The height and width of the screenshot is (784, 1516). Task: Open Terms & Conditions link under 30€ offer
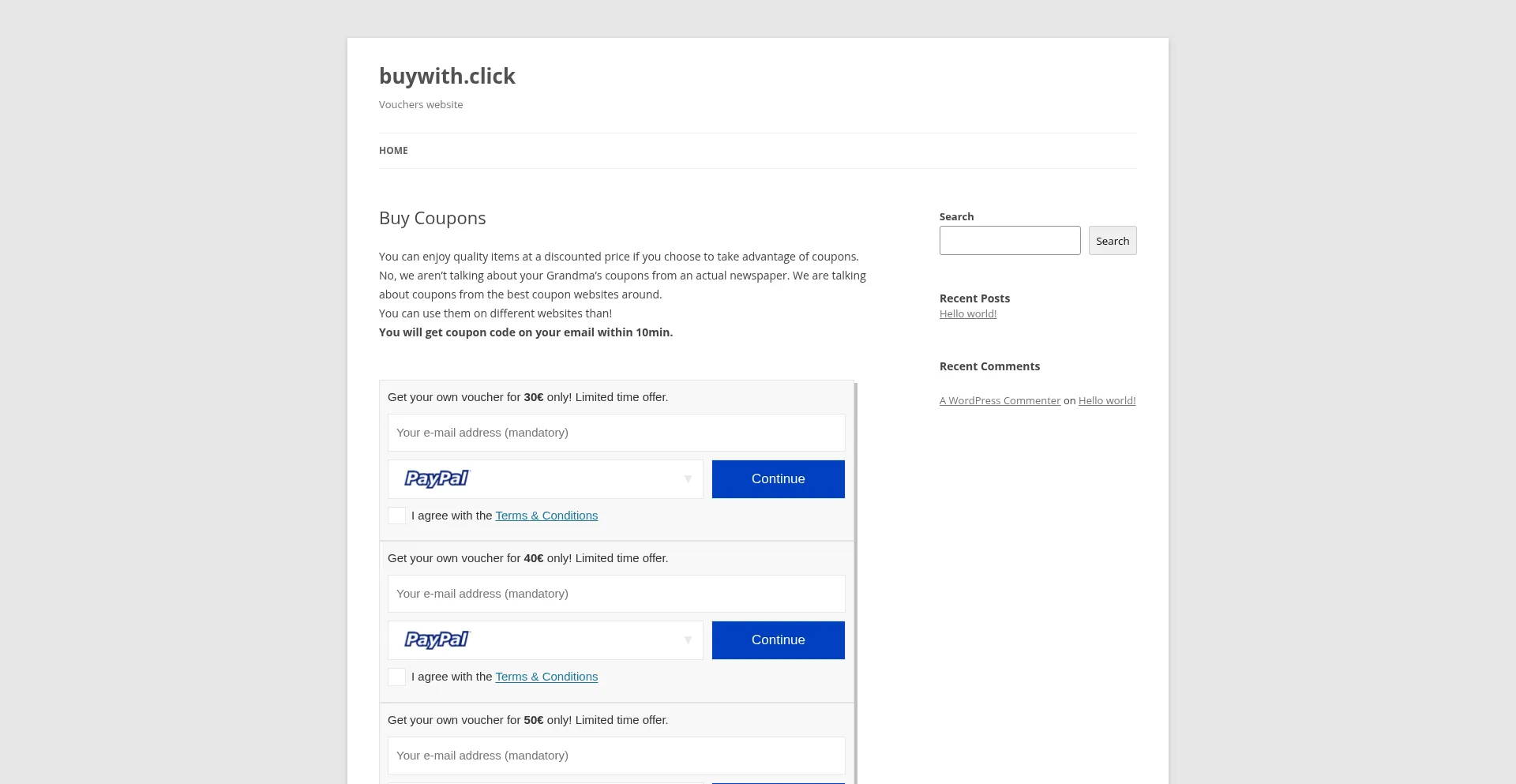click(546, 516)
